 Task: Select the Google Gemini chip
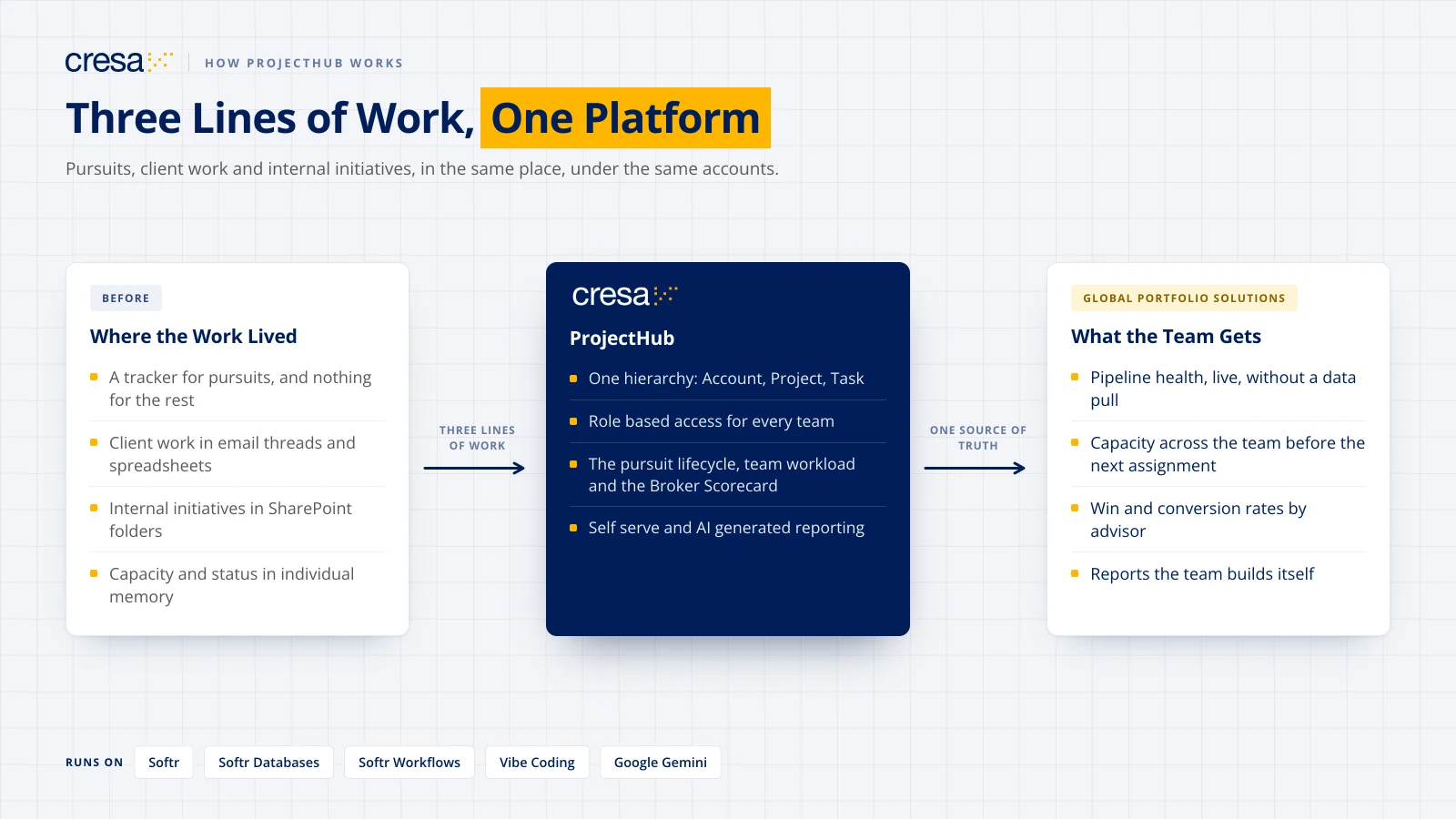661,763
